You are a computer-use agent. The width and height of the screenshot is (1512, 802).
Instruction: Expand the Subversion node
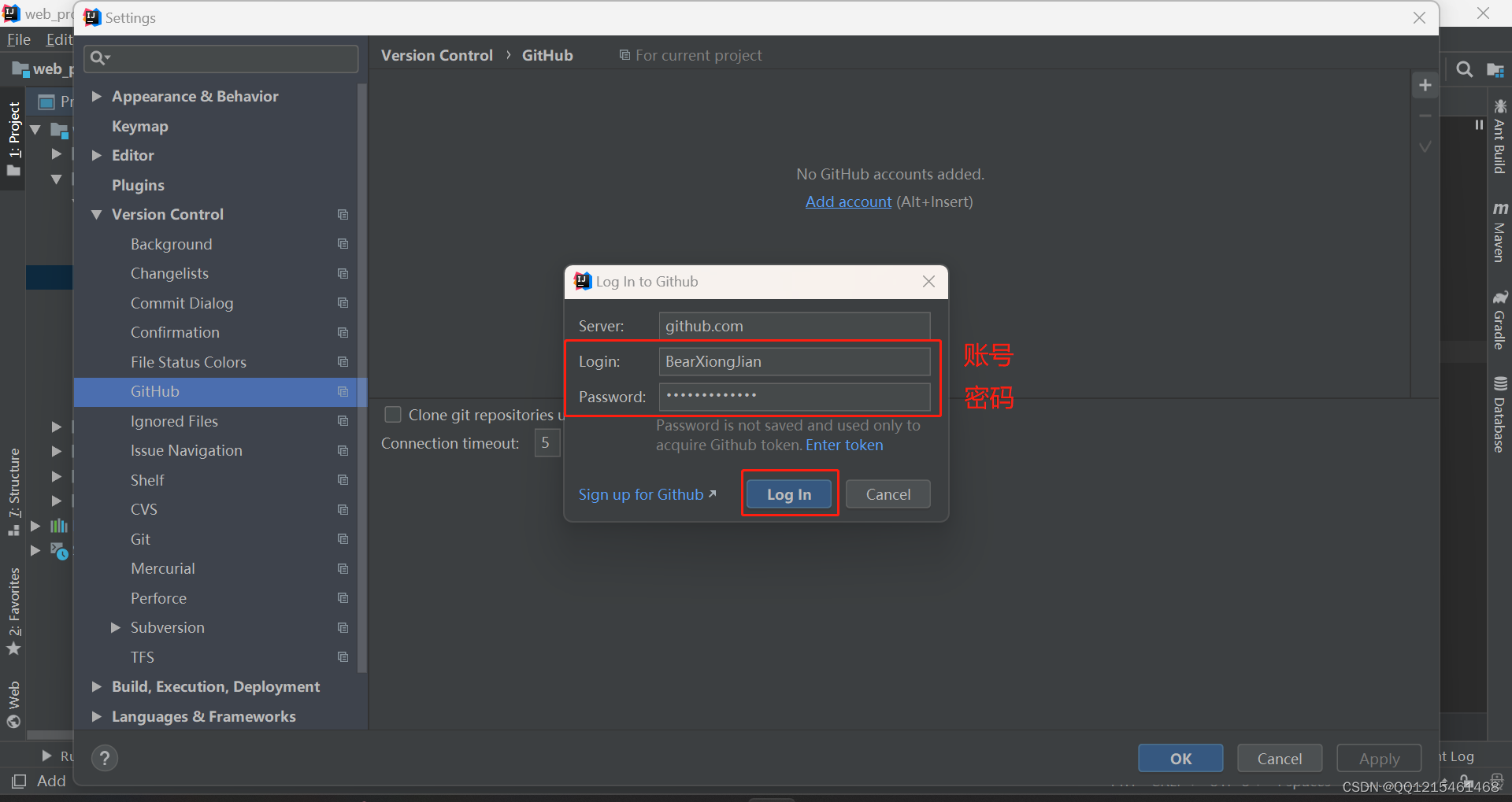116,627
